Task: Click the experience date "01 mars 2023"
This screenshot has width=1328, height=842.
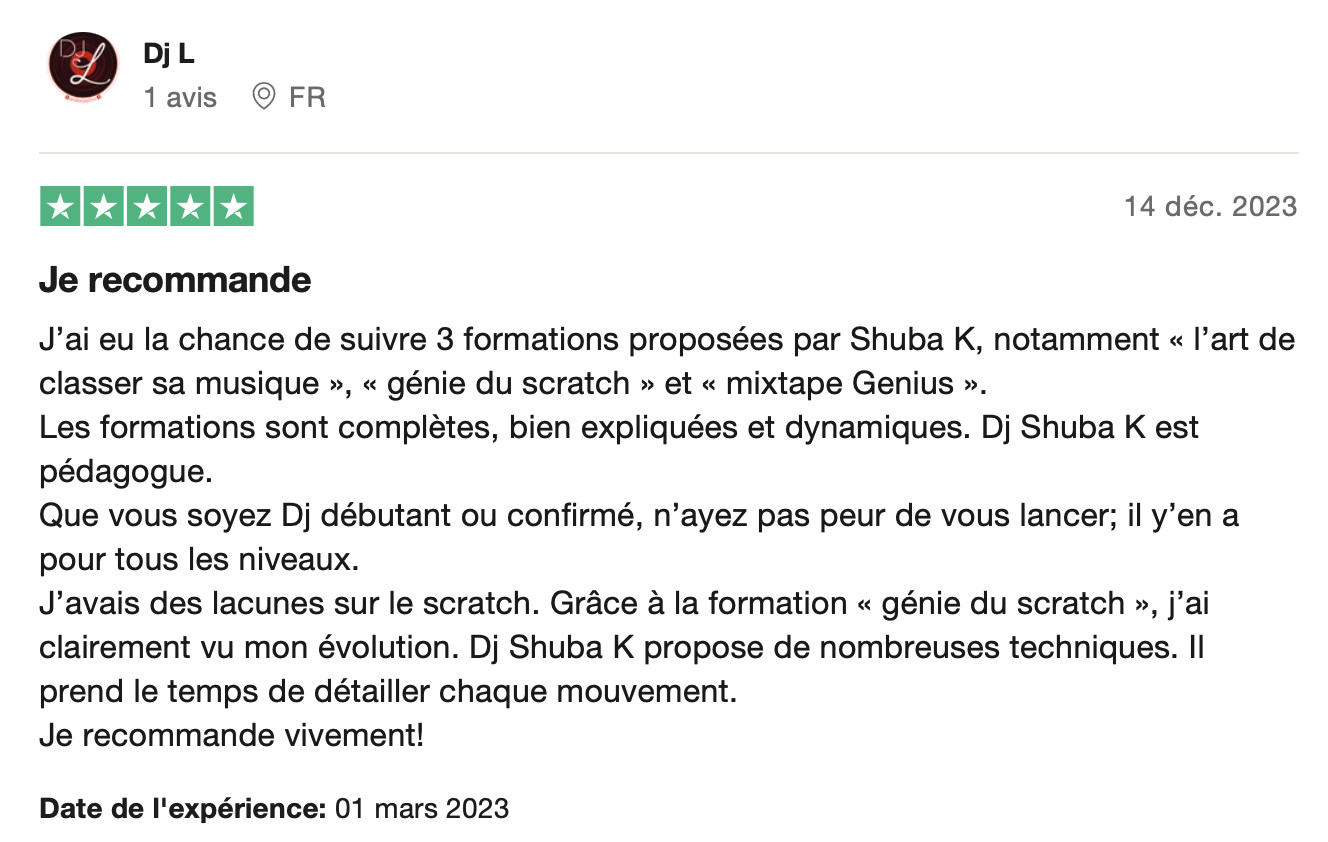Action: coord(421,808)
